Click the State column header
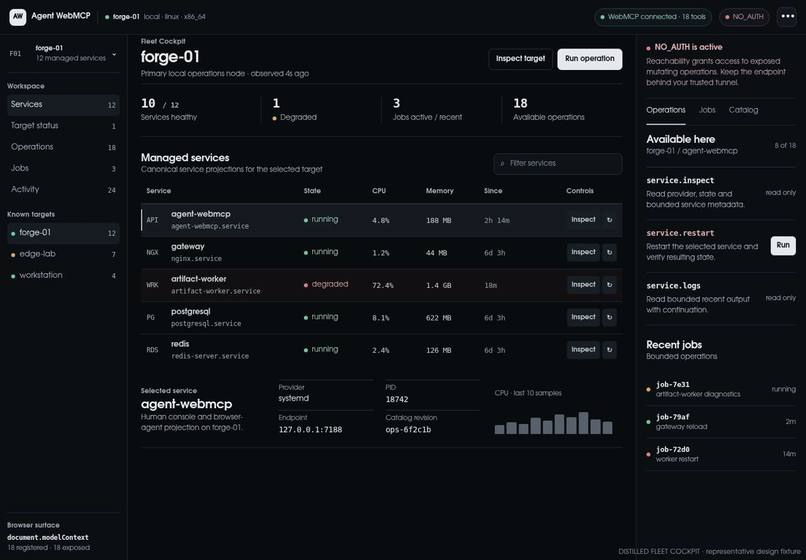The height and width of the screenshot is (560, 806). (312, 191)
